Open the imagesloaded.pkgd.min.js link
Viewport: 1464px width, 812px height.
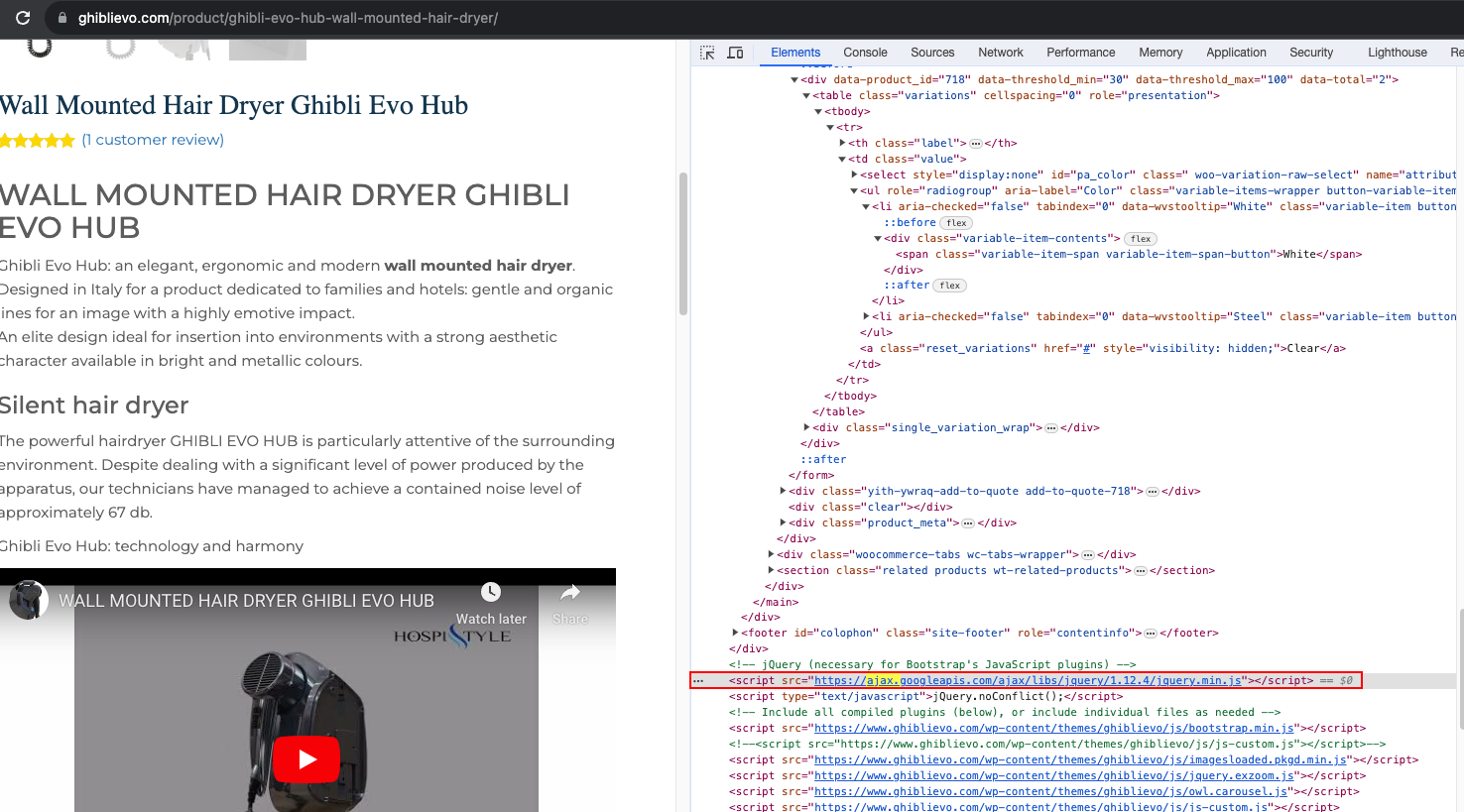click(x=1080, y=760)
